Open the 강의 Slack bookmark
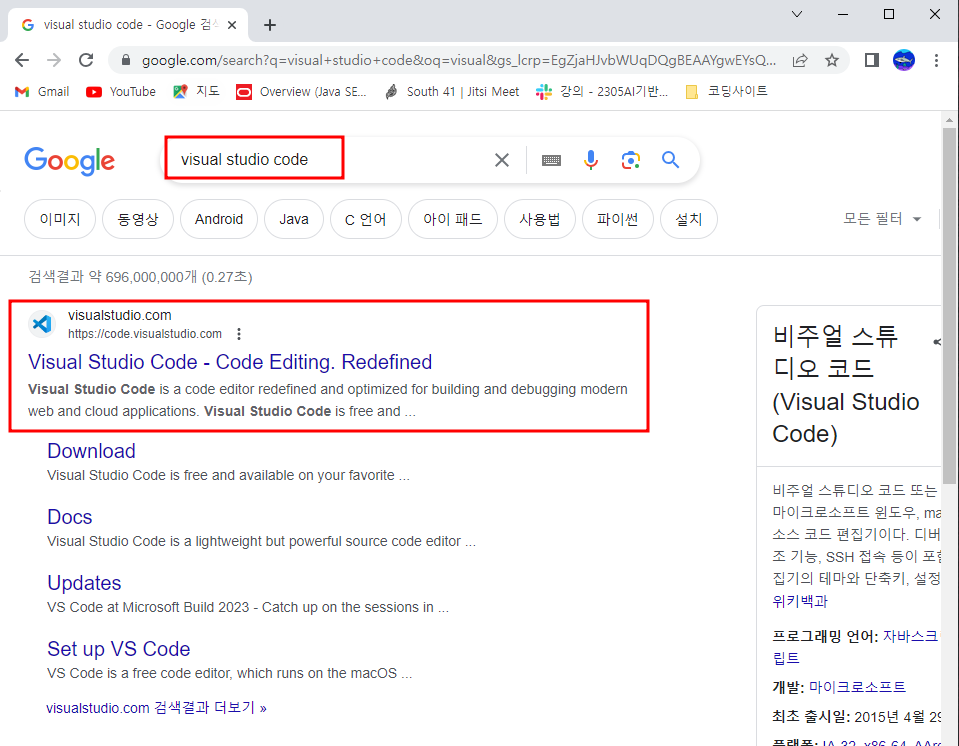This screenshot has width=959, height=746. 602,92
